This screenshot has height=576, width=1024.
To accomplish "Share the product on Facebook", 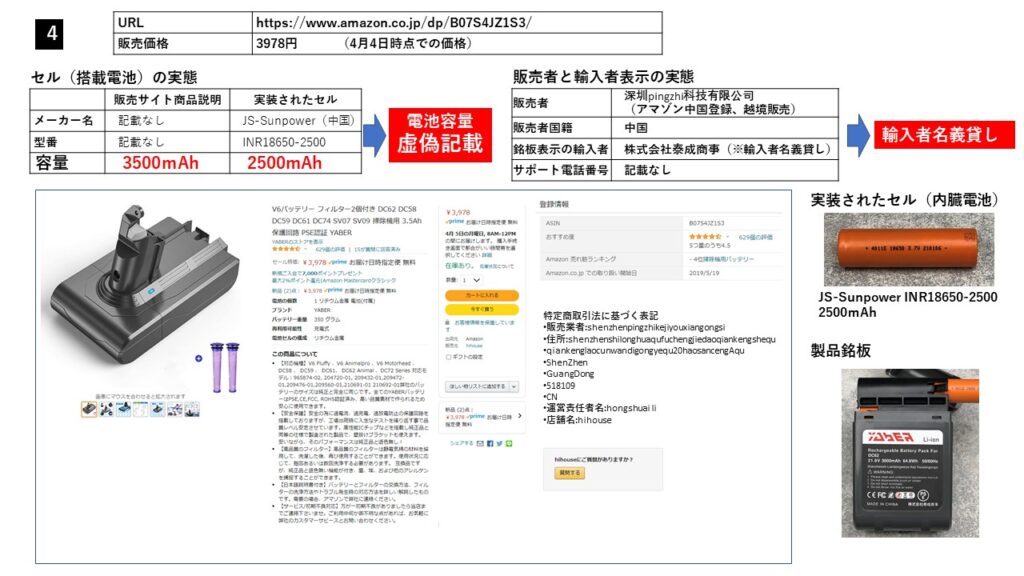I will tap(488, 442).
